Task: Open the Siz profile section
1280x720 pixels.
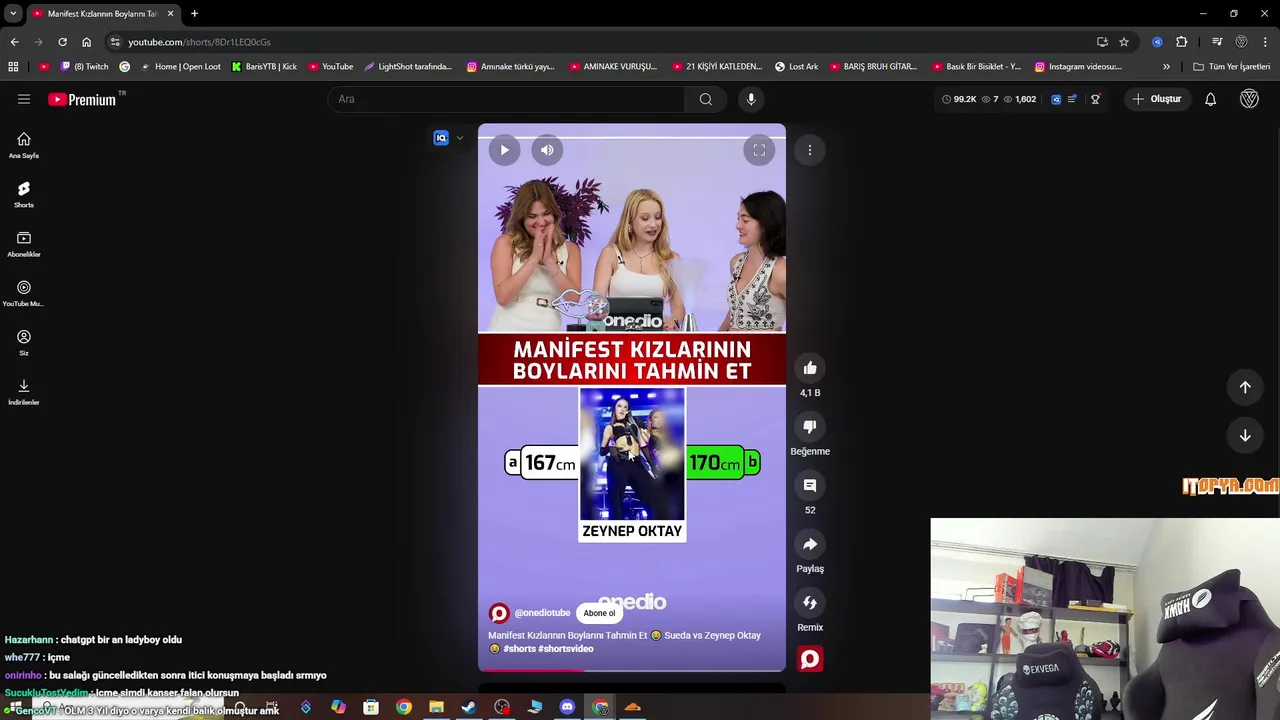Action: (x=24, y=342)
